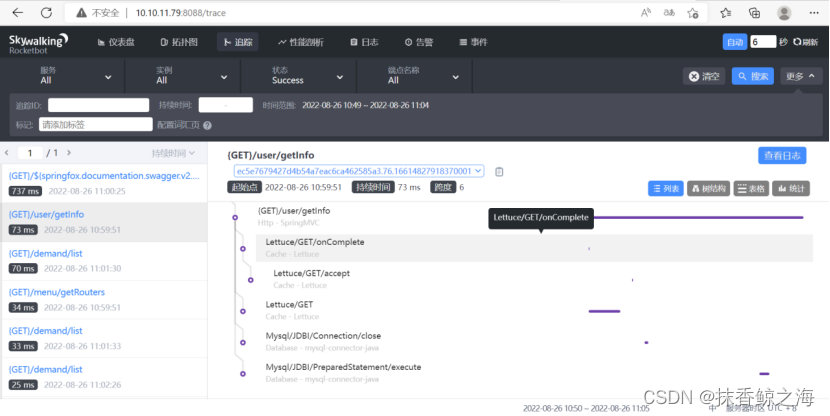Open browser read aloud option
Viewport: 830px width, 416px height.
click(x=646, y=13)
